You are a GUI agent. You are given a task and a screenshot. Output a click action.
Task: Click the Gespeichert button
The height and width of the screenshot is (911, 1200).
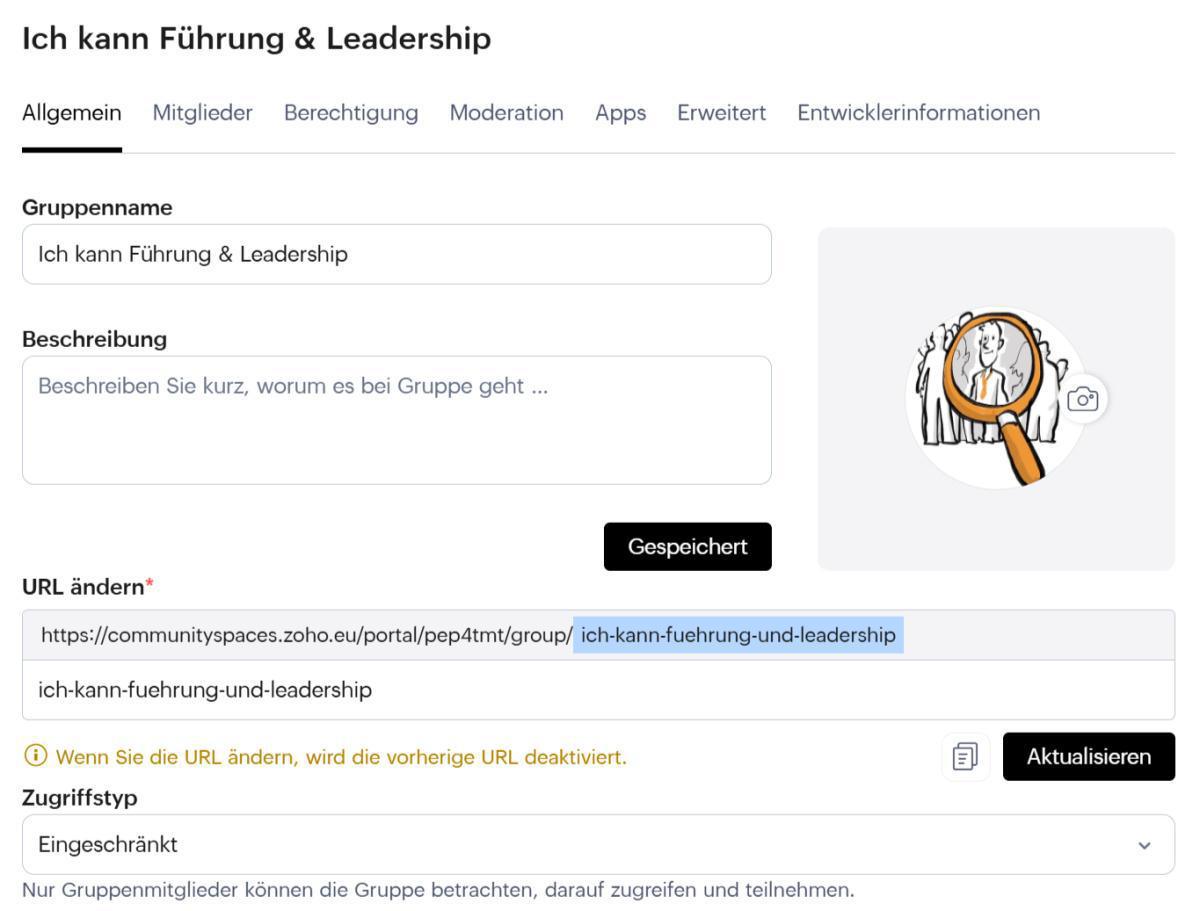pyautogui.click(x=687, y=546)
